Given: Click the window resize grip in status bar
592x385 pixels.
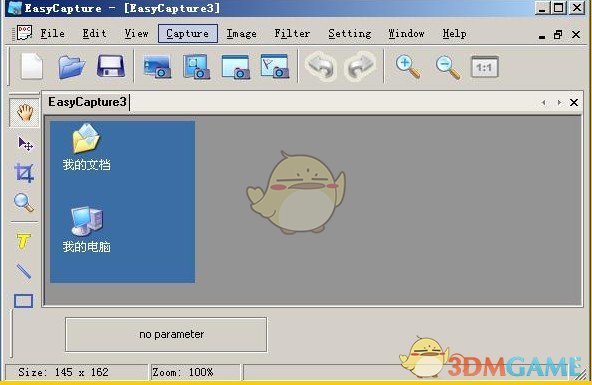Looking at the screenshot, I should tap(581, 373).
